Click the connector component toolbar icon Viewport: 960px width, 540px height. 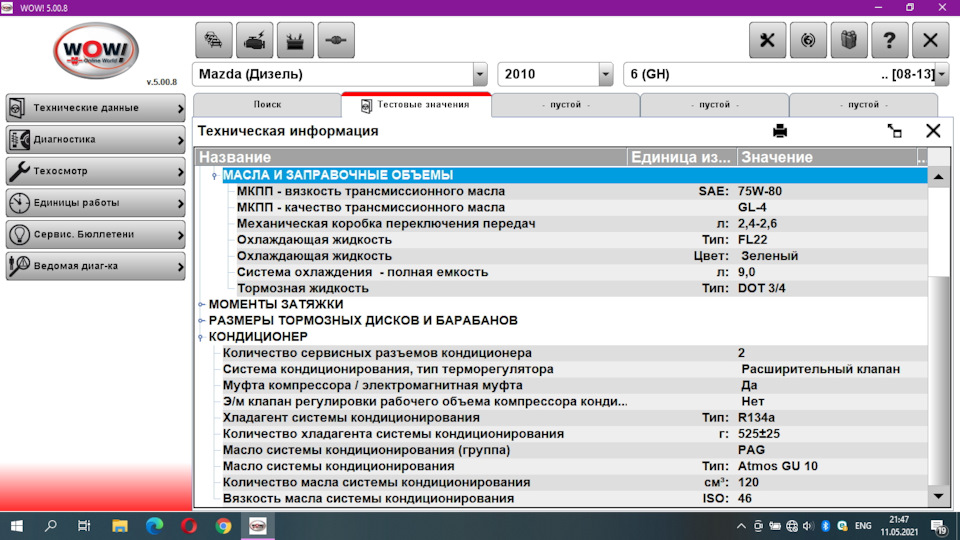click(x=336, y=40)
